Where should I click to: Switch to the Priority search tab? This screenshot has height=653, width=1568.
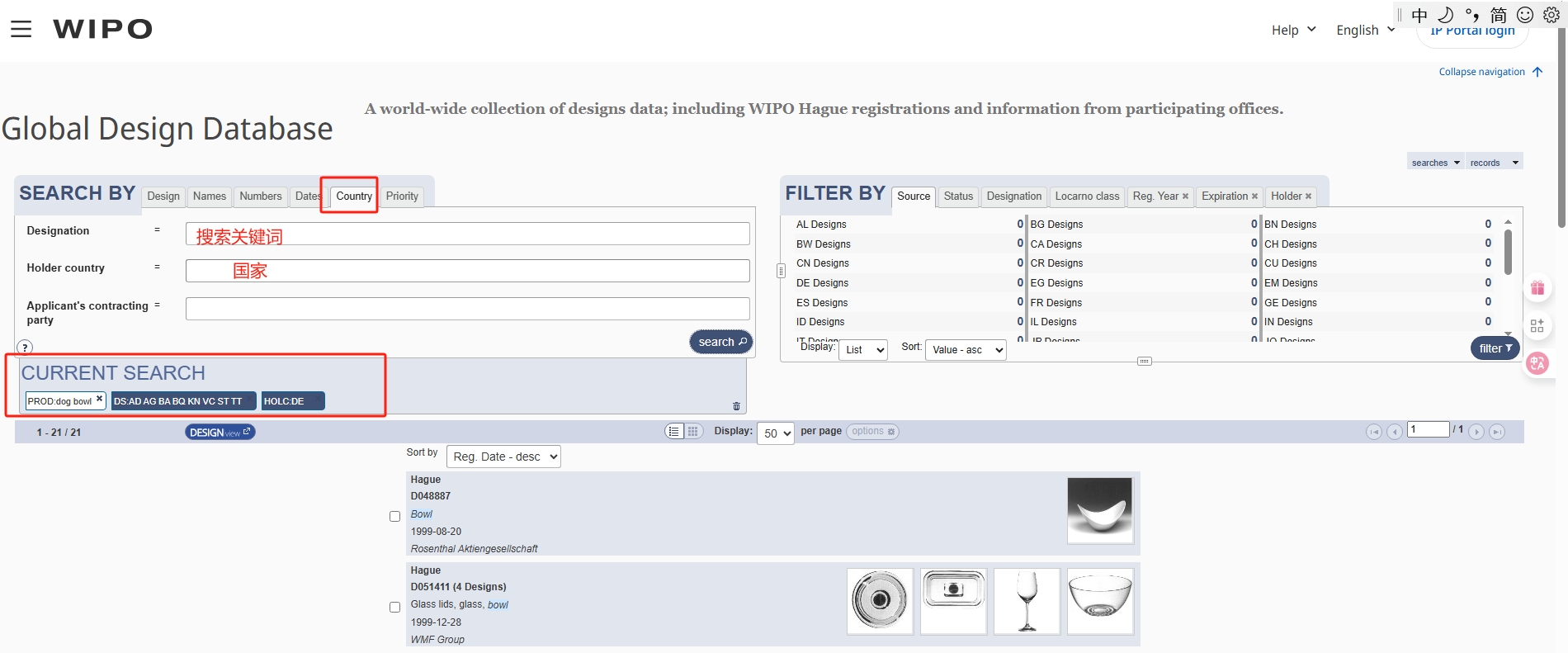pyautogui.click(x=402, y=196)
